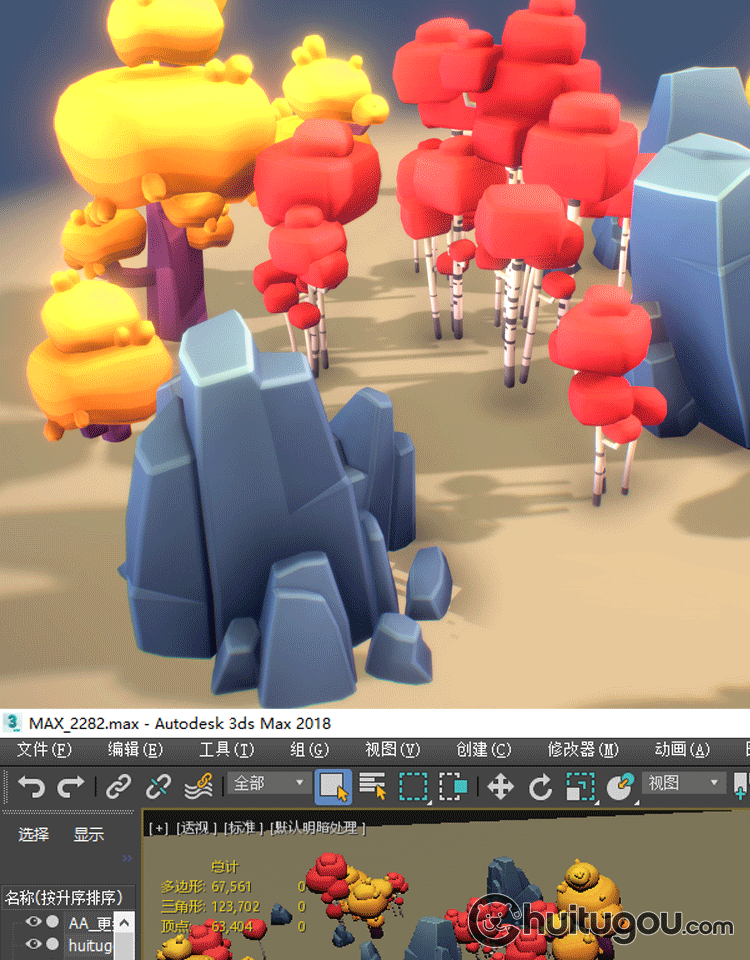Toggle Window/Crossing selection mode

tap(453, 786)
